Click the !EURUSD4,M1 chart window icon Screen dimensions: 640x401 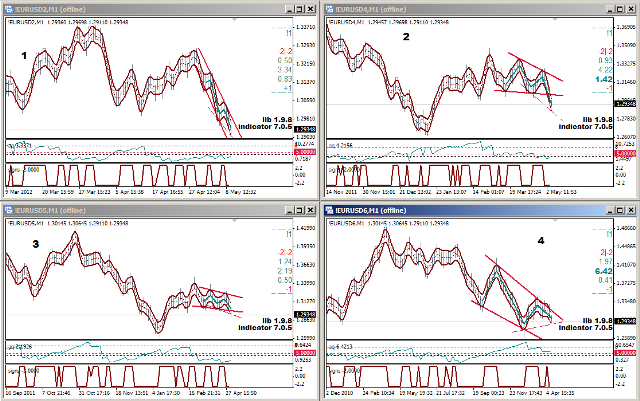329,9
